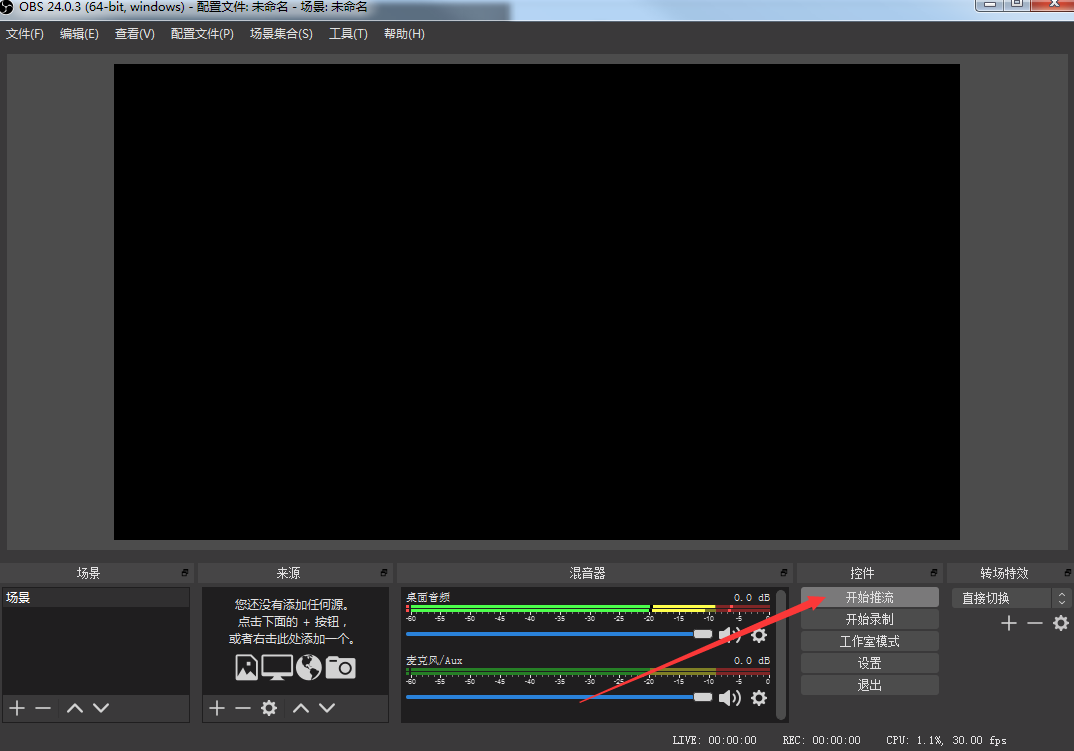The image size is (1074, 751).
Task: Click the image source icon
Action: (247, 667)
